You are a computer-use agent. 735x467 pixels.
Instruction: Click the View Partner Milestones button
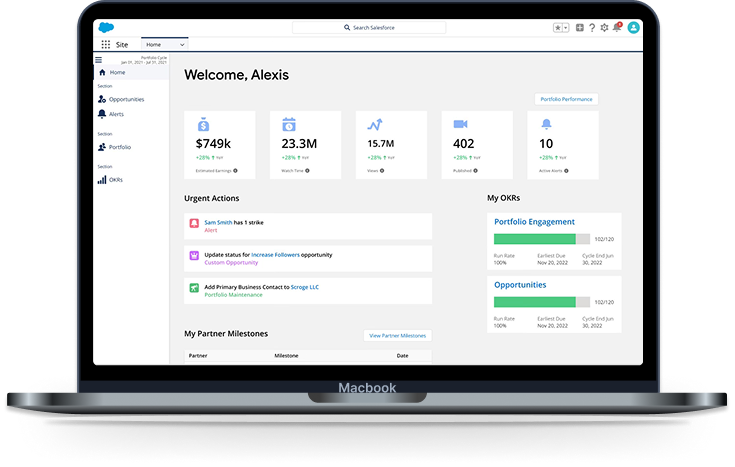(x=397, y=336)
